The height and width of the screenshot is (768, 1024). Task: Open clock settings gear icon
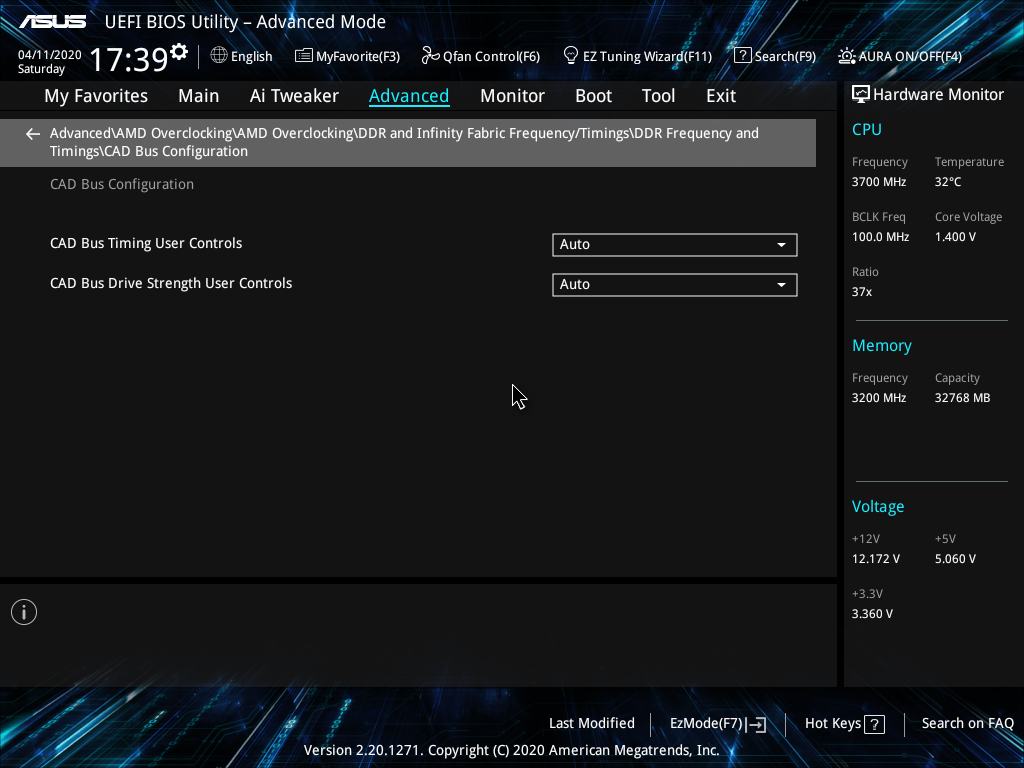click(179, 51)
